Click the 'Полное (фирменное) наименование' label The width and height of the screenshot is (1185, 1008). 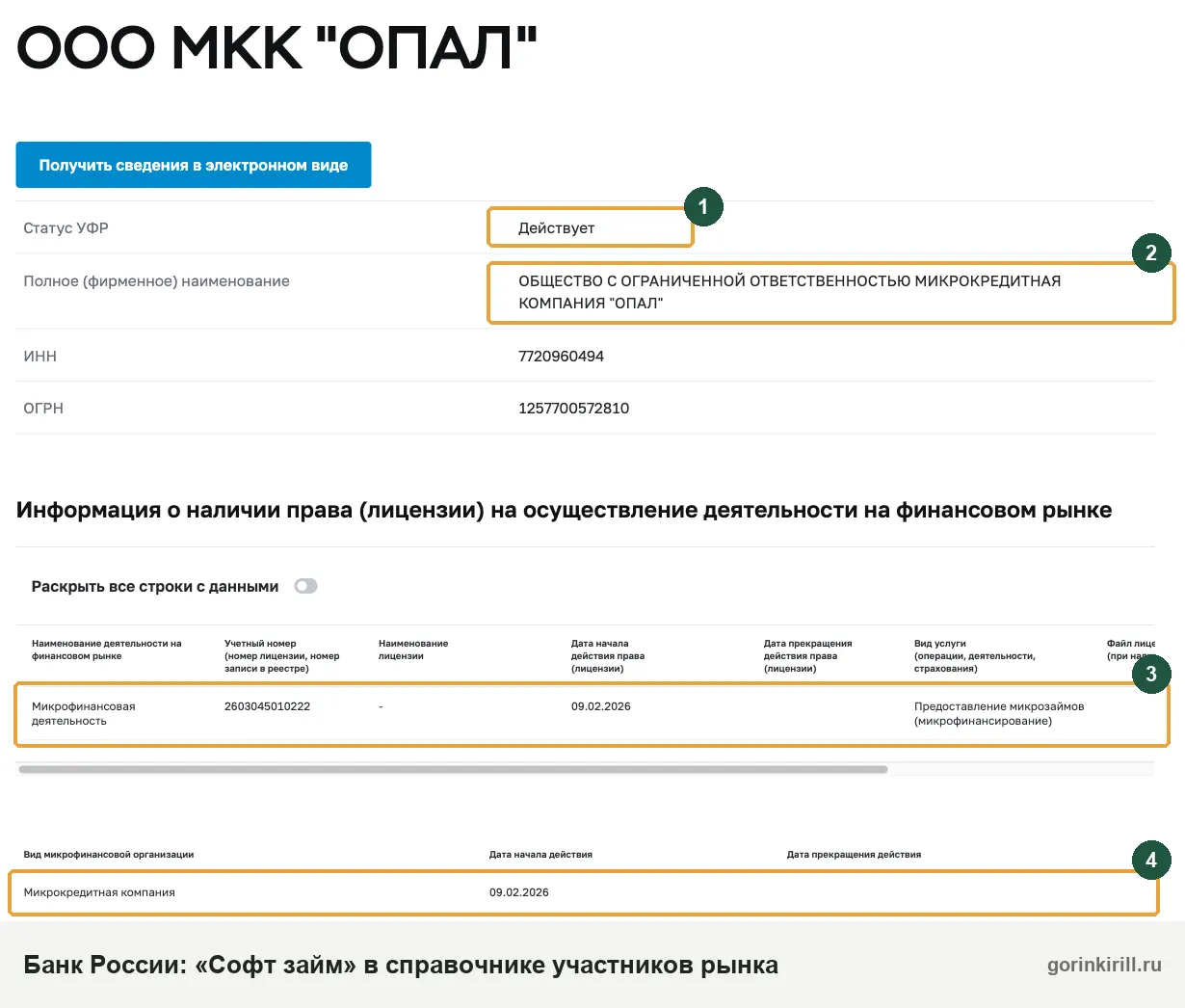click(x=156, y=281)
